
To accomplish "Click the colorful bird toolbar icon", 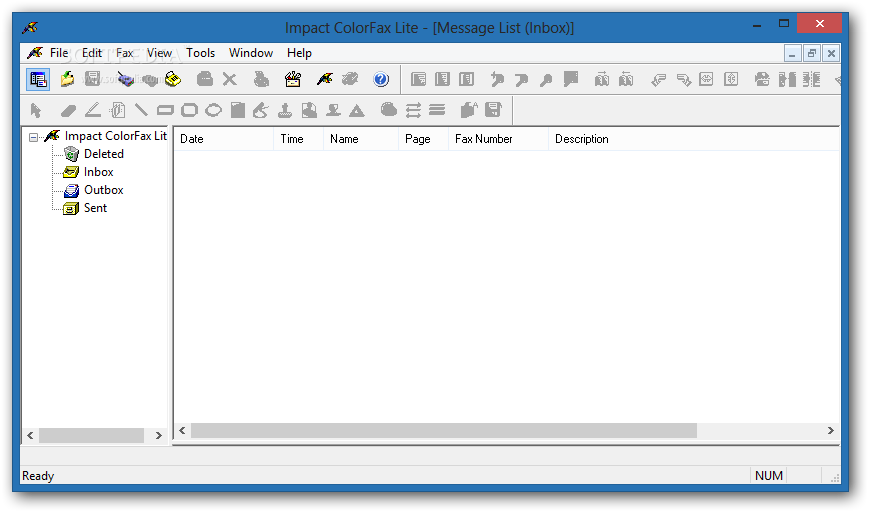I will point(325,79).
